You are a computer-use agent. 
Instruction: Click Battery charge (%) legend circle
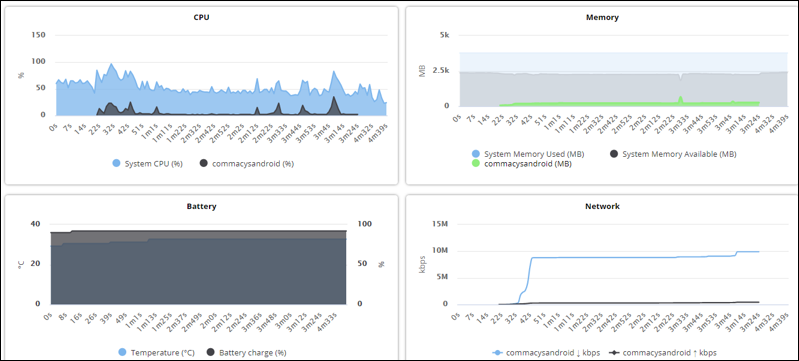pos(211,352)
